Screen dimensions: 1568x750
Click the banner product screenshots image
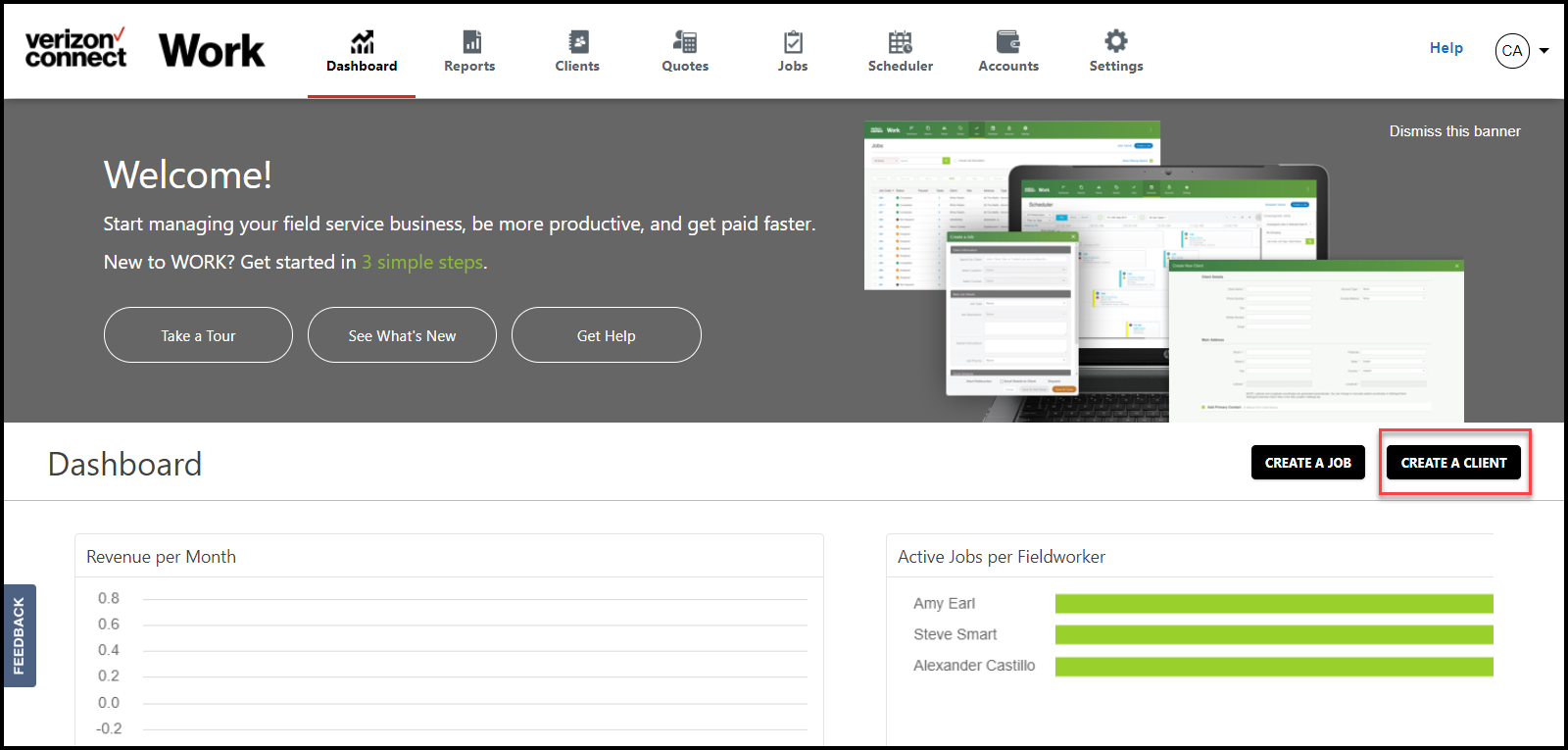click(1164, 272)
